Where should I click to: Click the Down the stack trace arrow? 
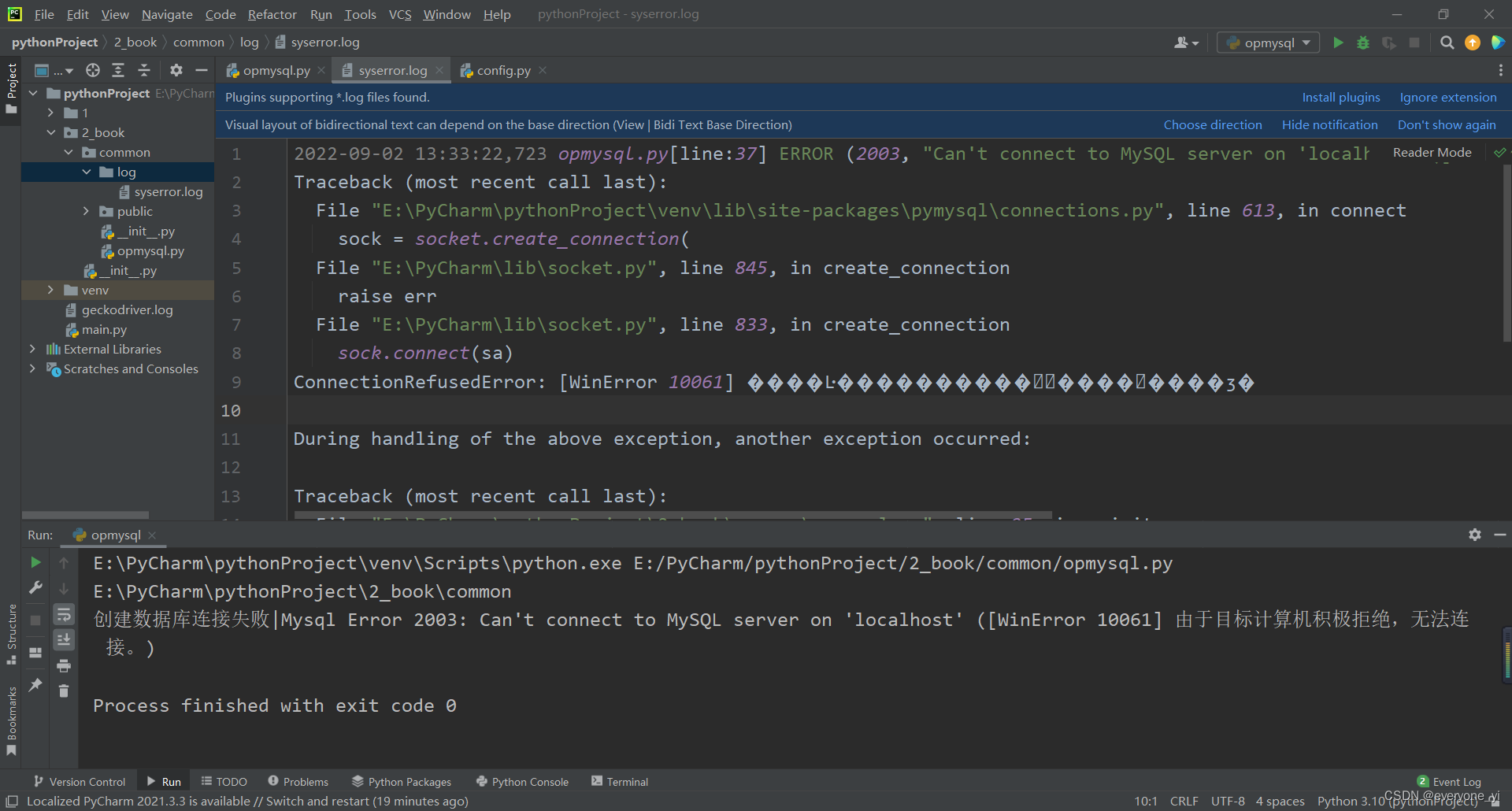tap(64, 588)
